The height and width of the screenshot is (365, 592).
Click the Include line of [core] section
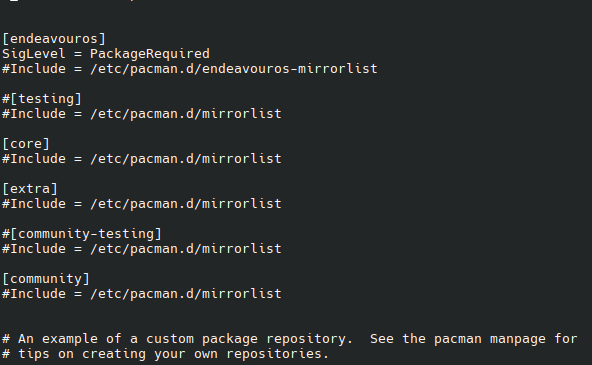pyautogui.click(x=142, y=159)
